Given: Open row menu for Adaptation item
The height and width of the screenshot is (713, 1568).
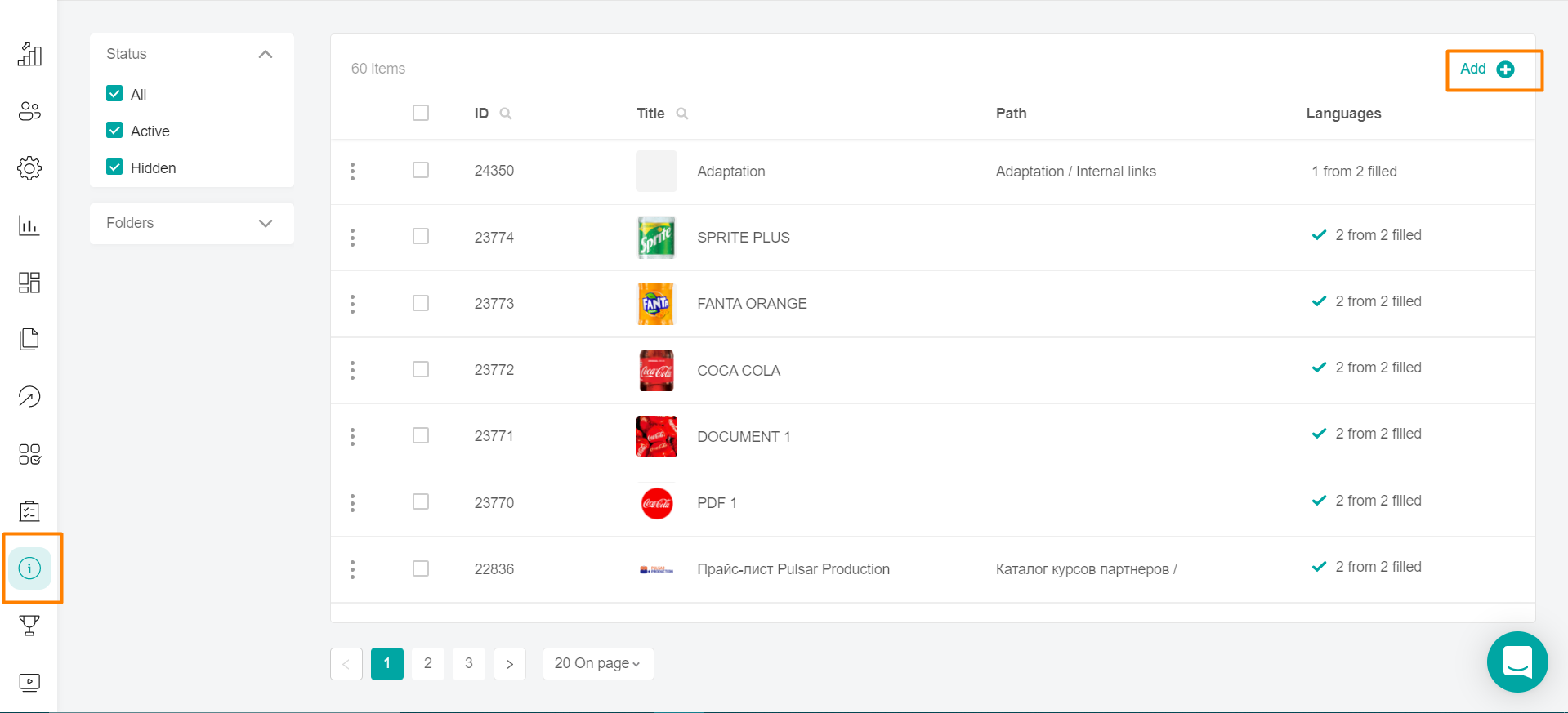Looking at the screenshot, I should (x=352, y=172).
